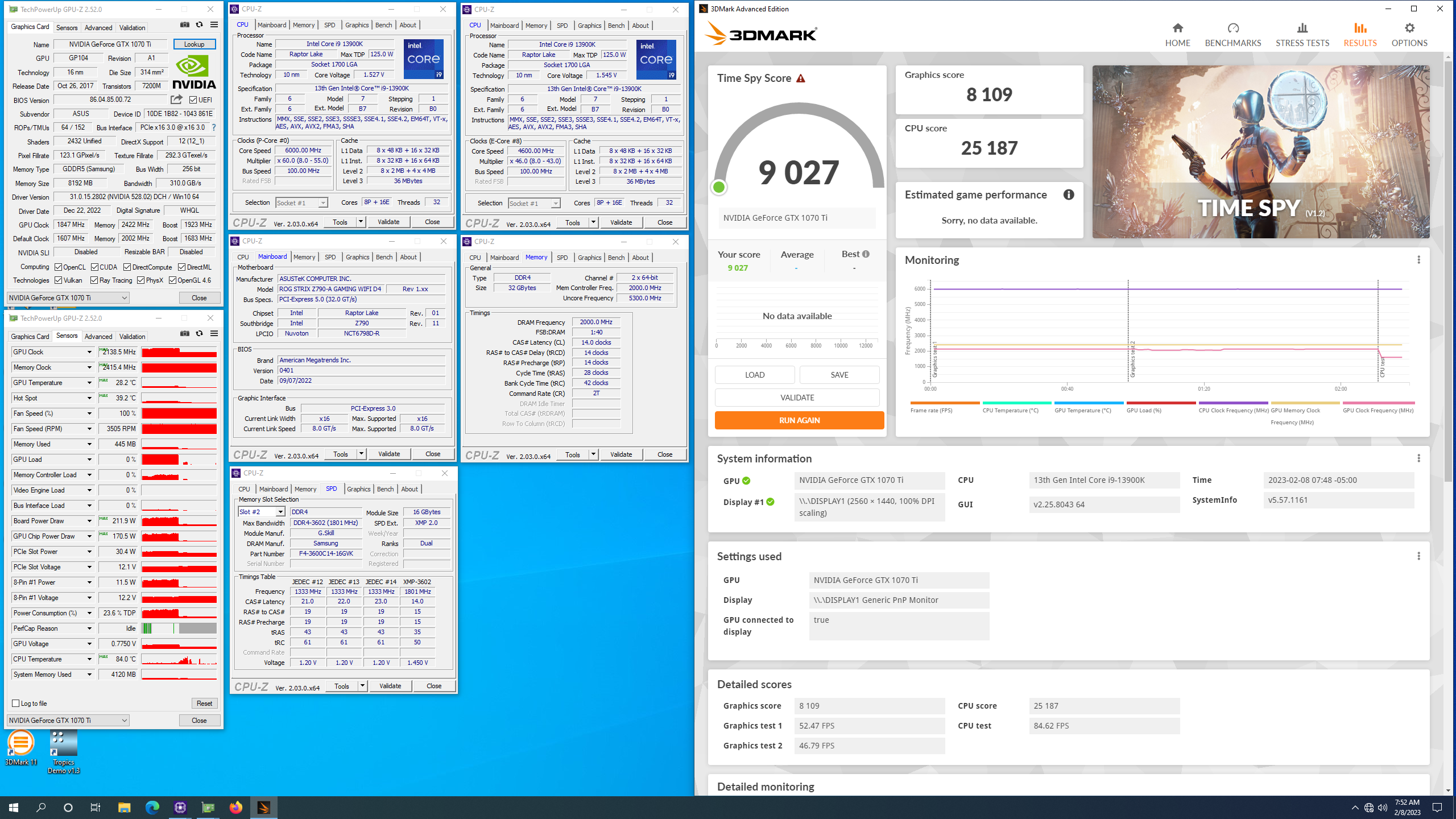
Task: Open BENCHMARKS section in 3DMark
Action: tap(1232, 35)
